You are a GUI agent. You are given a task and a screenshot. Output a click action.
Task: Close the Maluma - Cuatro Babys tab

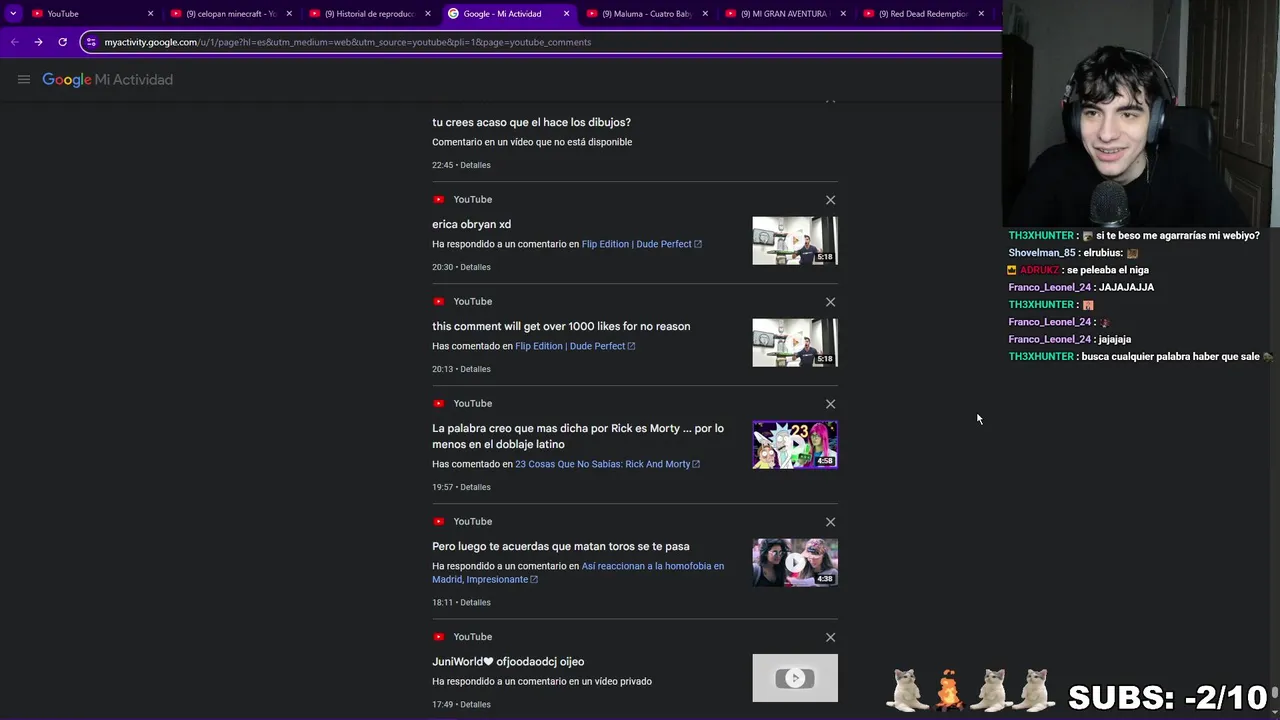pyautogui.click(x=705, y=14)
